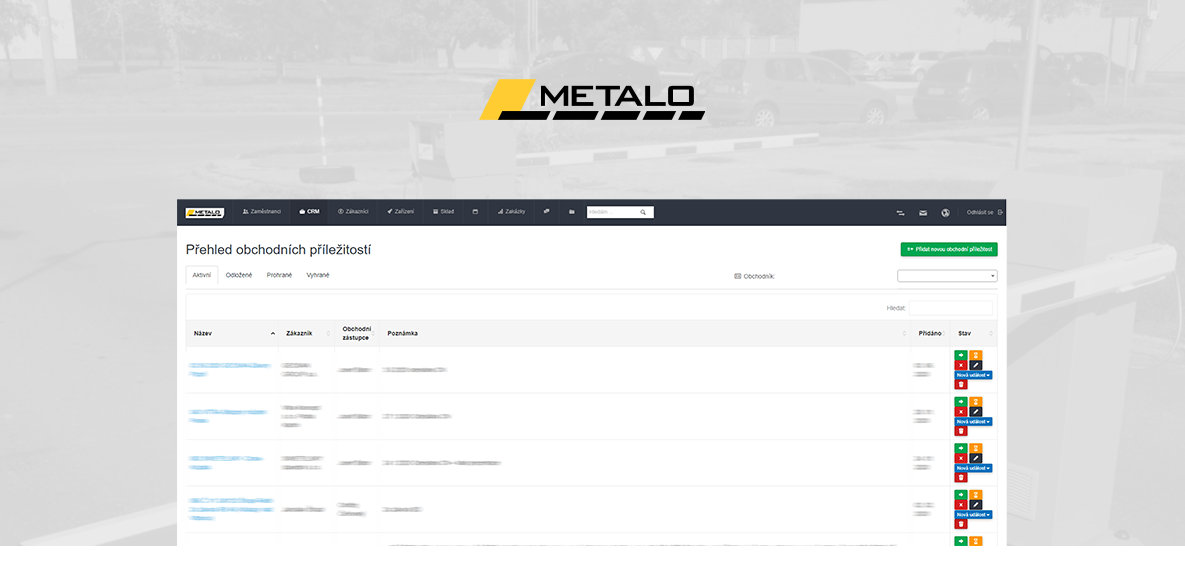Viewport: 1185px width, 580px height.
Task: Sort table by Zákazník column
Action: coord(307,333)
